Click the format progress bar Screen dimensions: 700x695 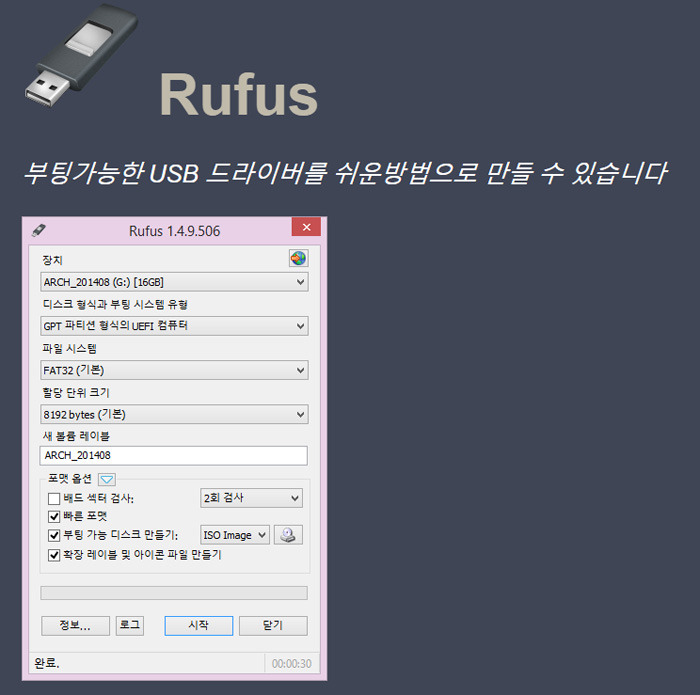pos(174,593)
